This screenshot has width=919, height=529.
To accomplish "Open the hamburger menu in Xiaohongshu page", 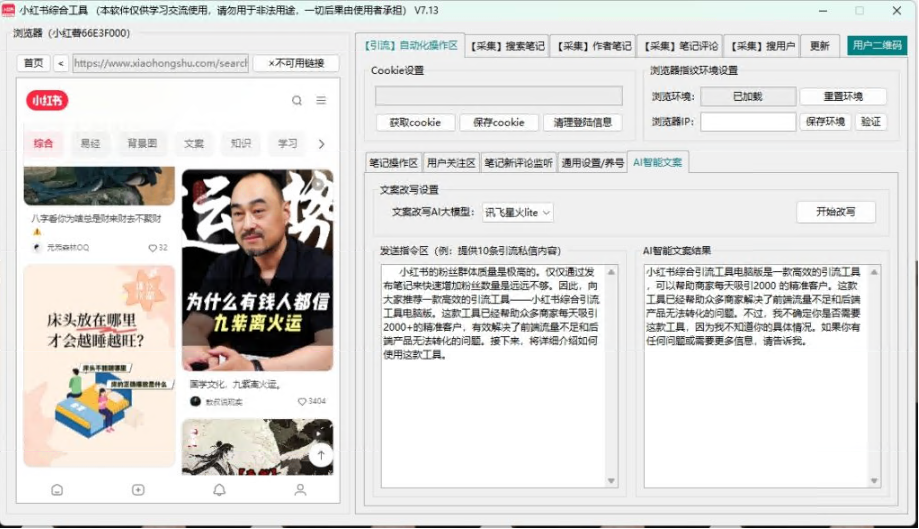I will (x=321, y=100).
